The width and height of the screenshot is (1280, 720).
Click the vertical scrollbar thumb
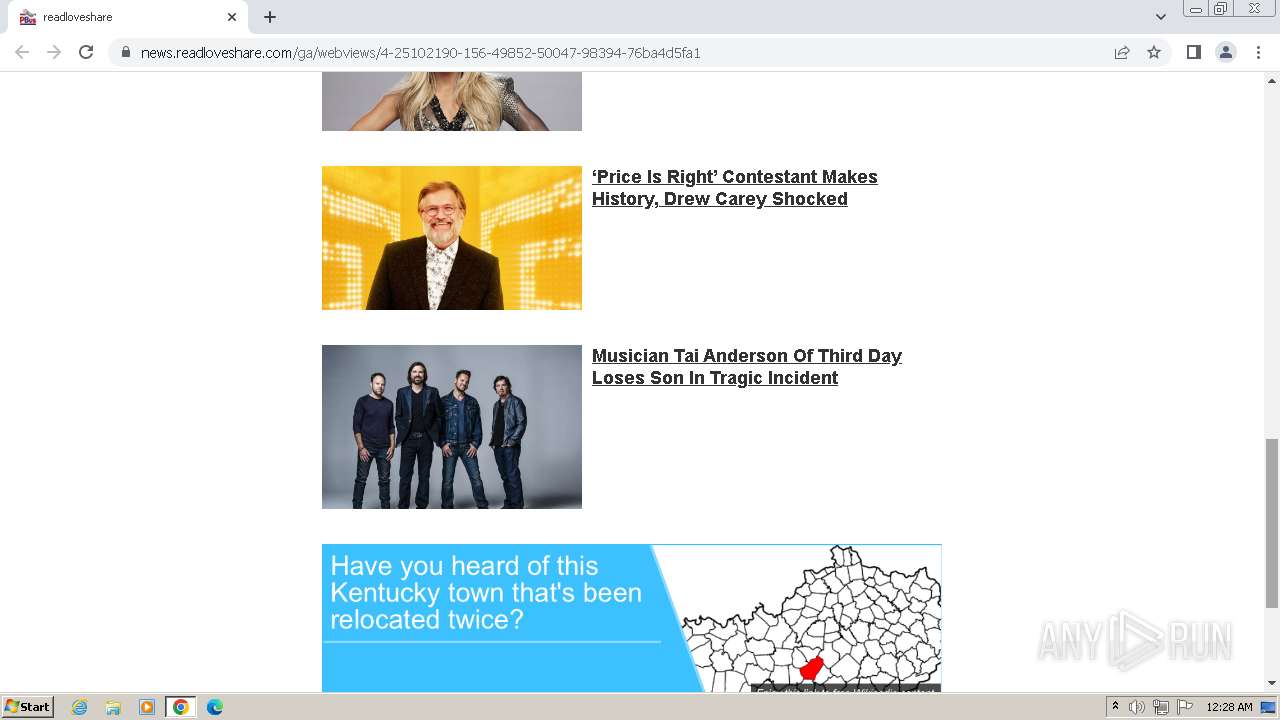click(x=1272, y=523)
